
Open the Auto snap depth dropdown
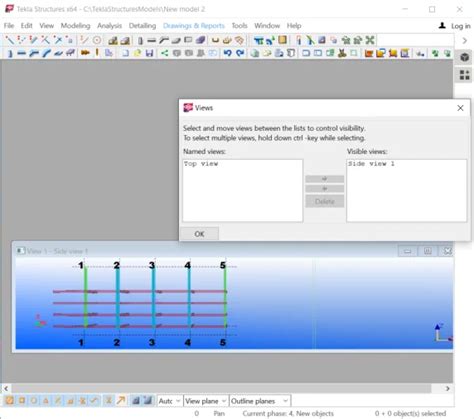click(170, 401)
